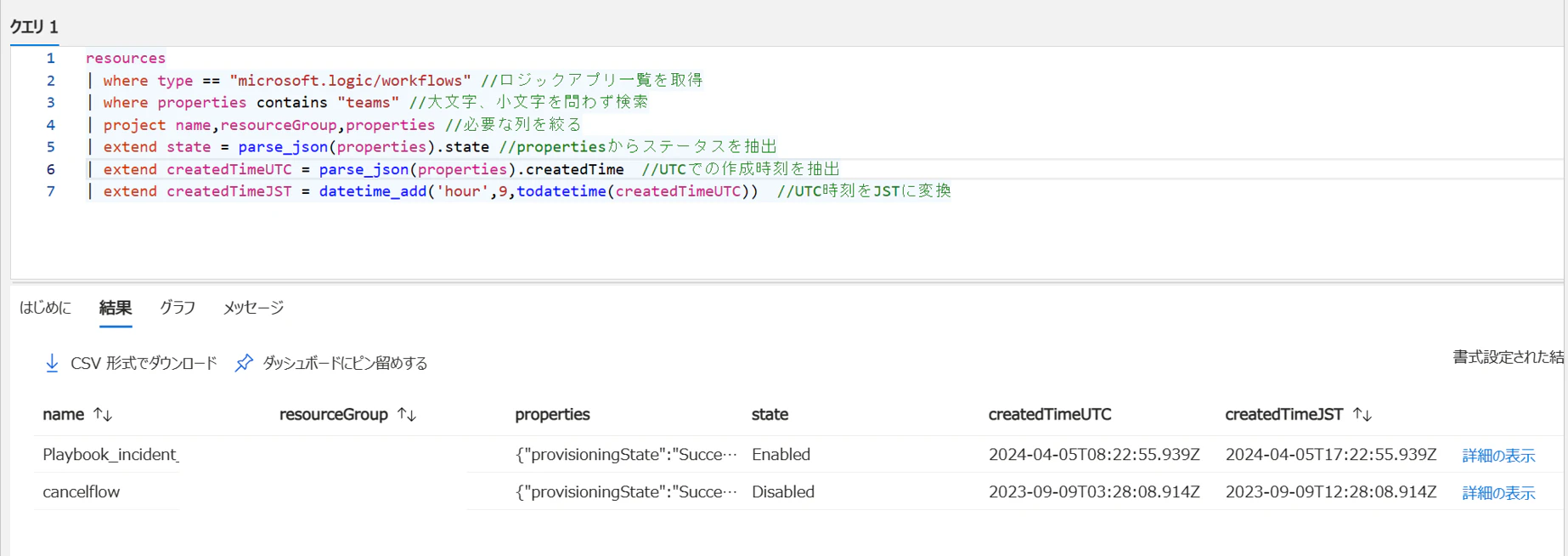This screenshot has width=1568, height=556.
Task: Sort results by name column arrows
Action: [103, 415]
